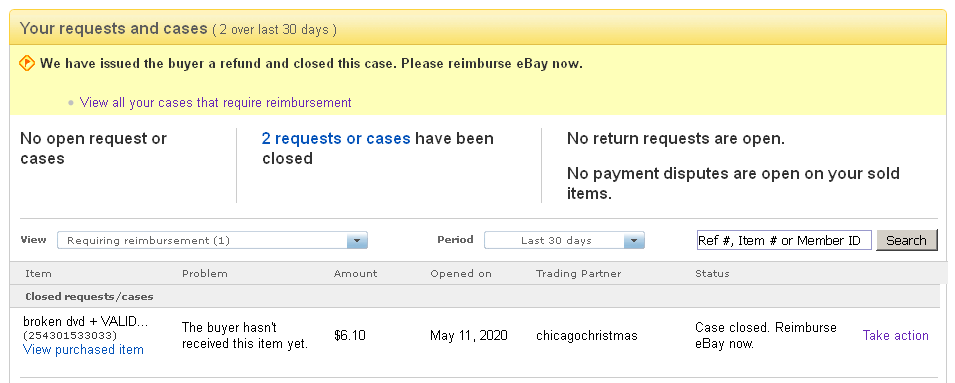Sort by Opened on column header
Screen dimensions: 955x383
coord(461,273)
